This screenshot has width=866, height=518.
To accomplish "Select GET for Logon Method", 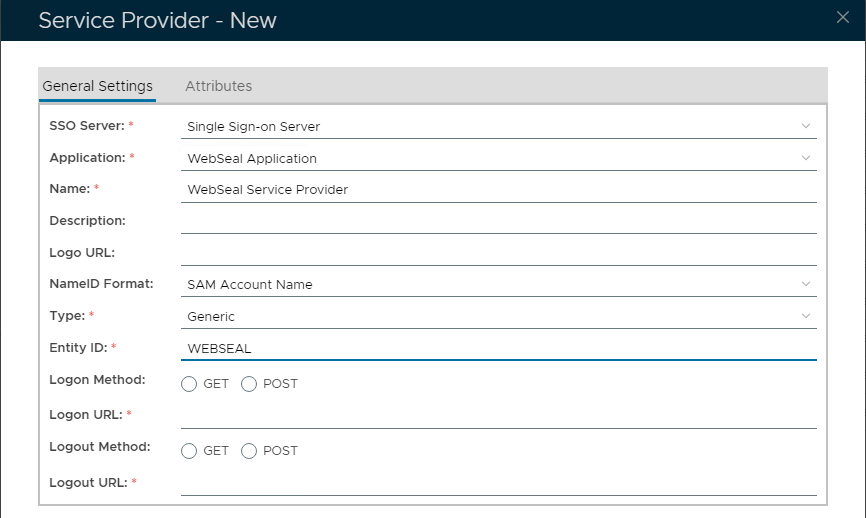I will tap(189, 384).
